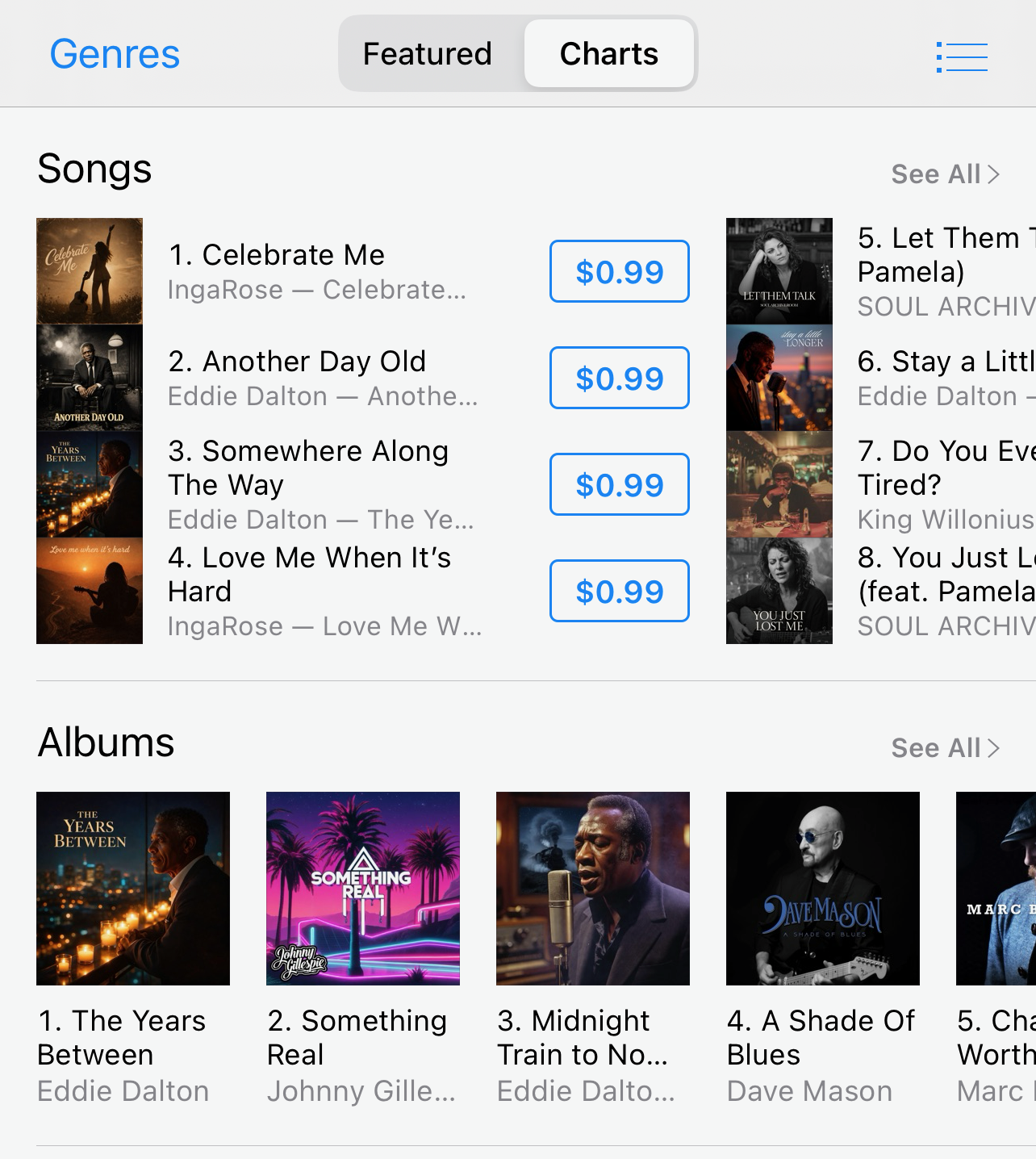Viewport: 1036px width, 1159px height.
Task: Open Do You Ever Get Tired song
Action: (946, 484)
